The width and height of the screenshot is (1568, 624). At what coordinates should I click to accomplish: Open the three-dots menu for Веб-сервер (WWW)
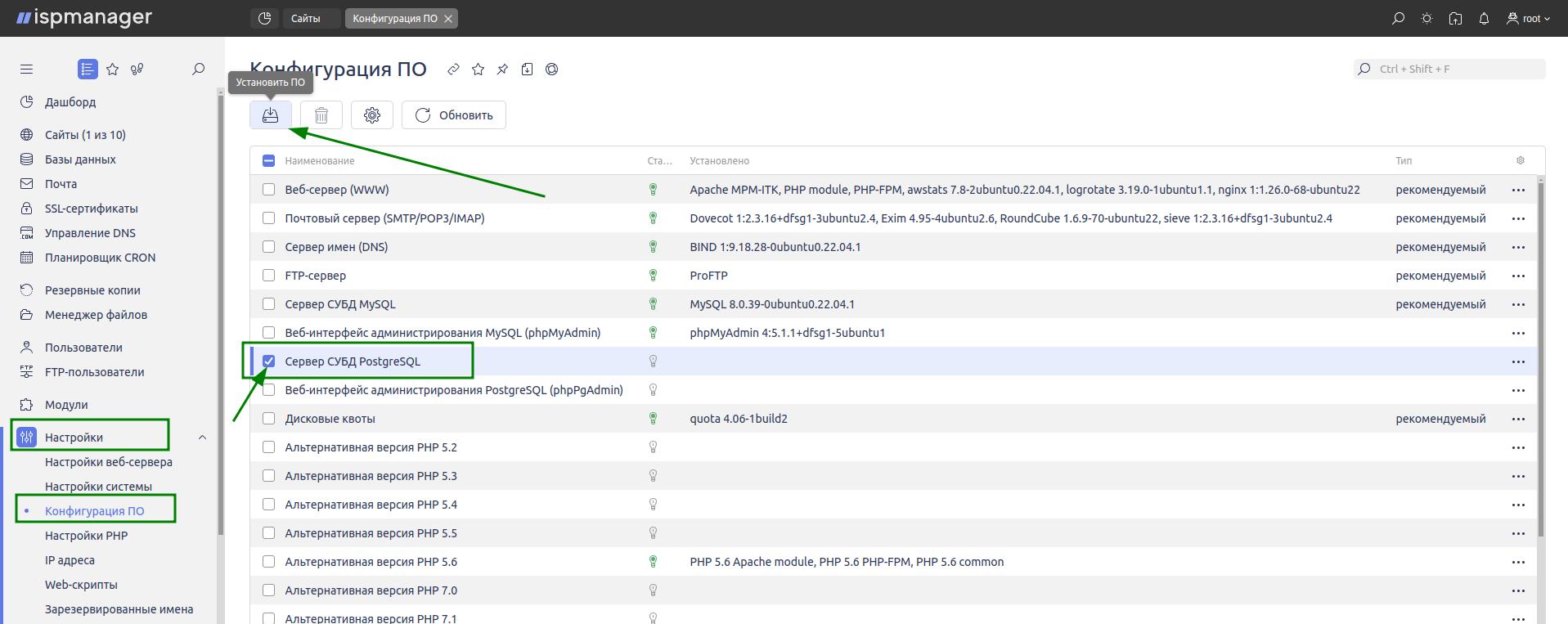[x=1519, y=190]
